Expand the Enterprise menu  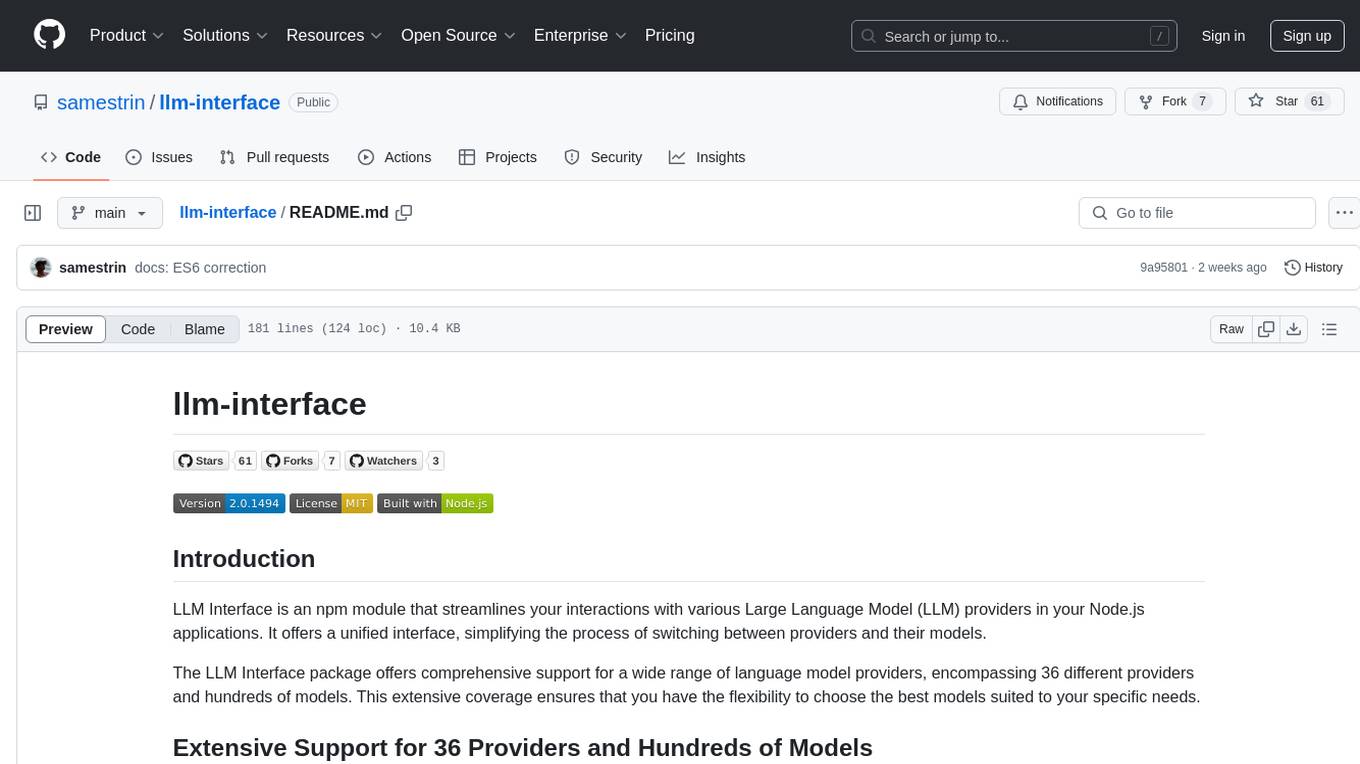pos(580,35)
